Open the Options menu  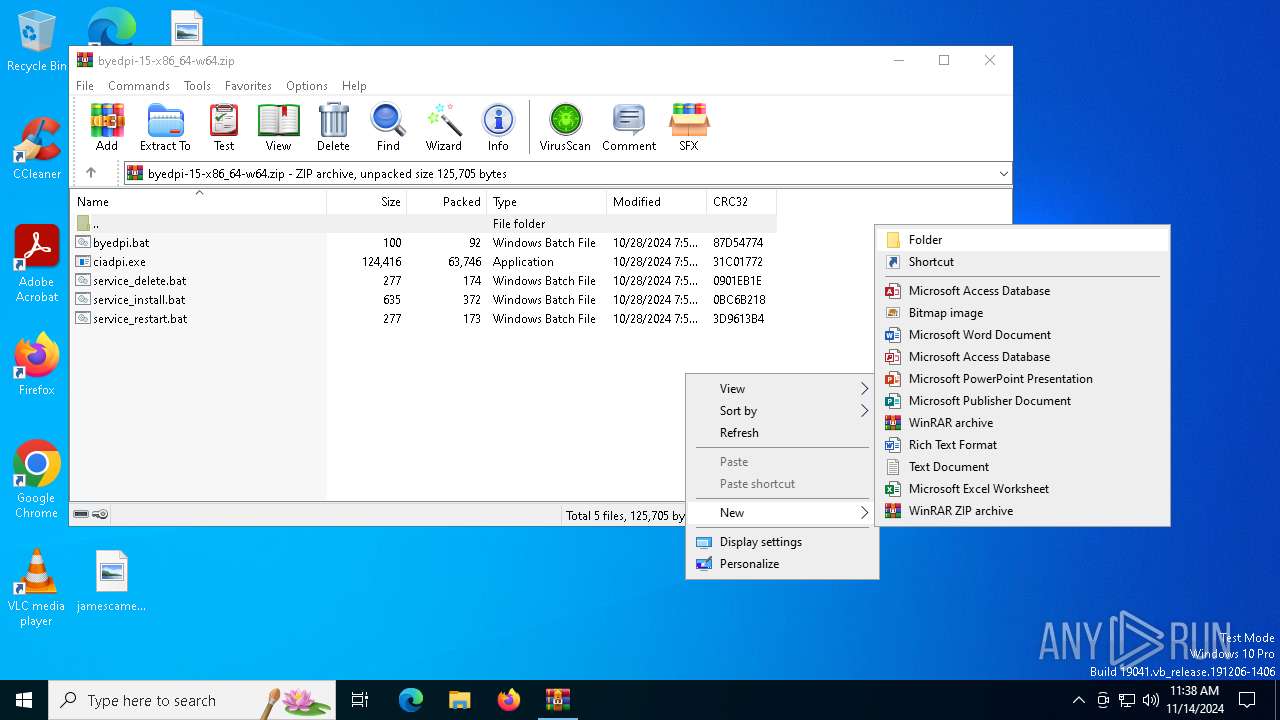pos(307,86)
